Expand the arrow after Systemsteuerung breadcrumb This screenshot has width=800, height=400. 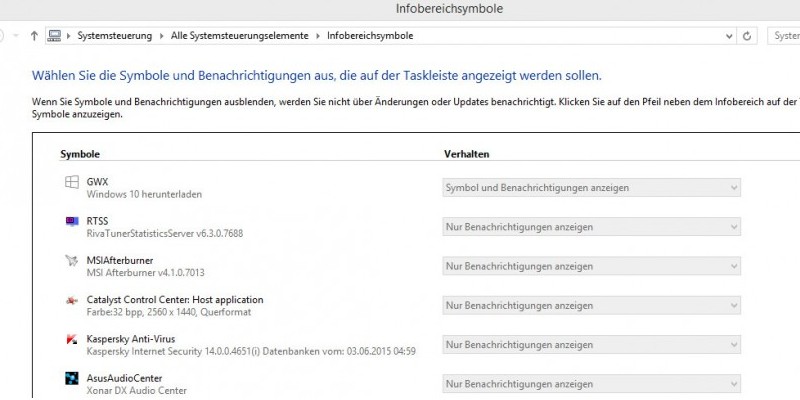pos(162,36)
